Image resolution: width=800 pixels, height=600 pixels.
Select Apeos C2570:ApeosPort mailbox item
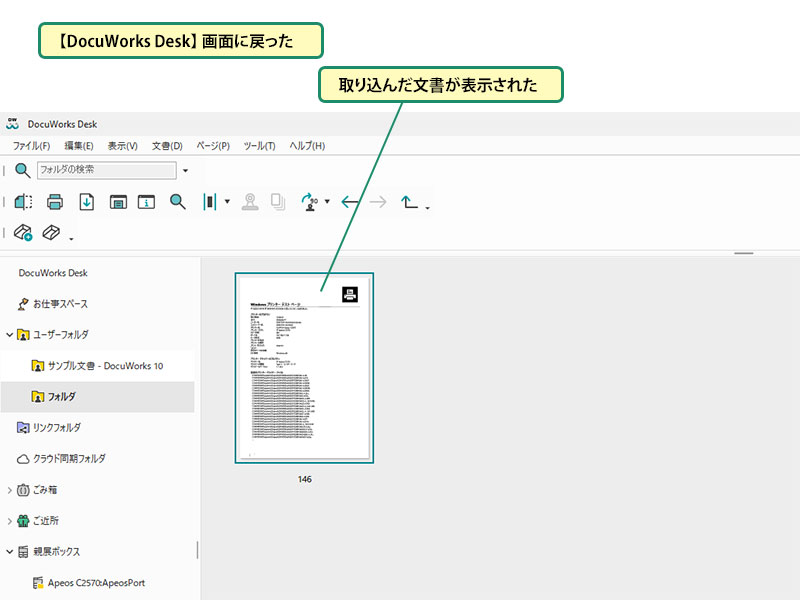pyautogui.click(x=96, y=583)
